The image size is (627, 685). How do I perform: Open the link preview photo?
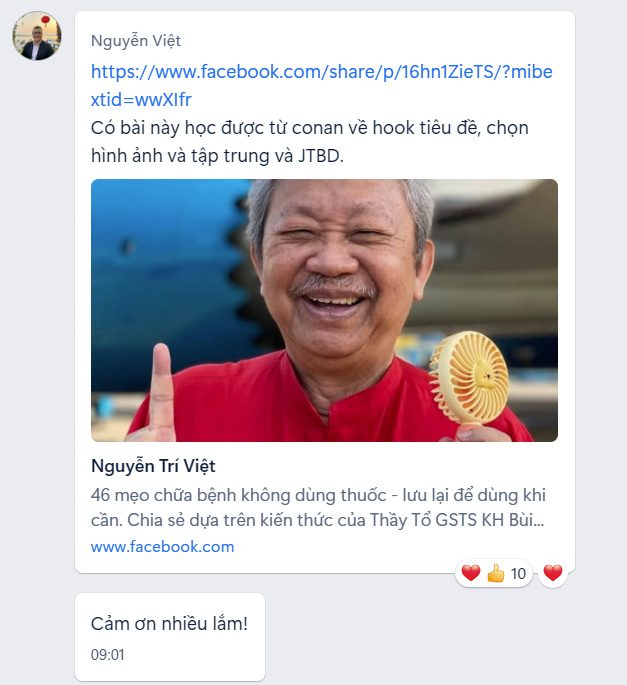pos(324,310)
